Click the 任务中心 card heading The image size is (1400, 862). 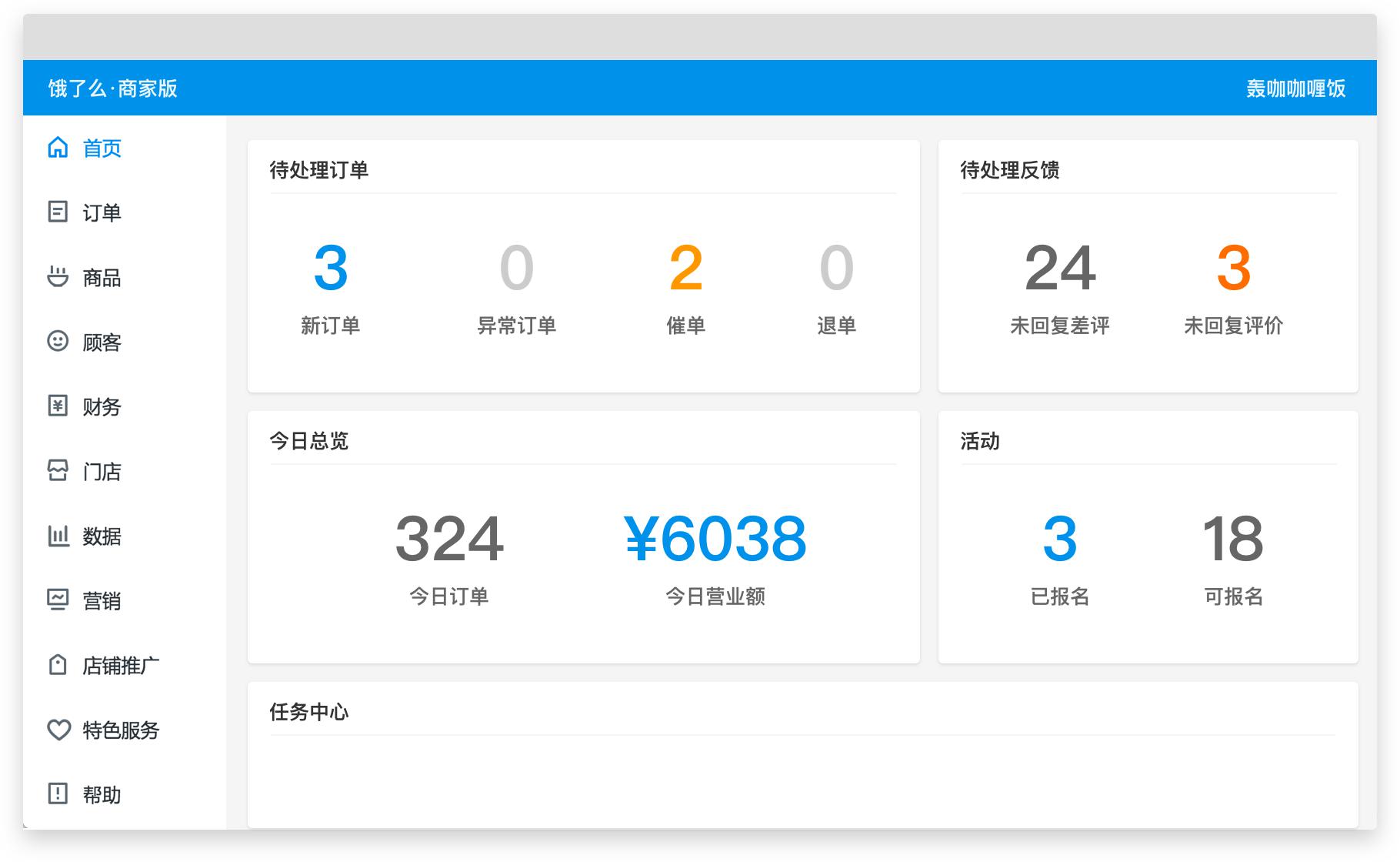[x=309, y=712]
